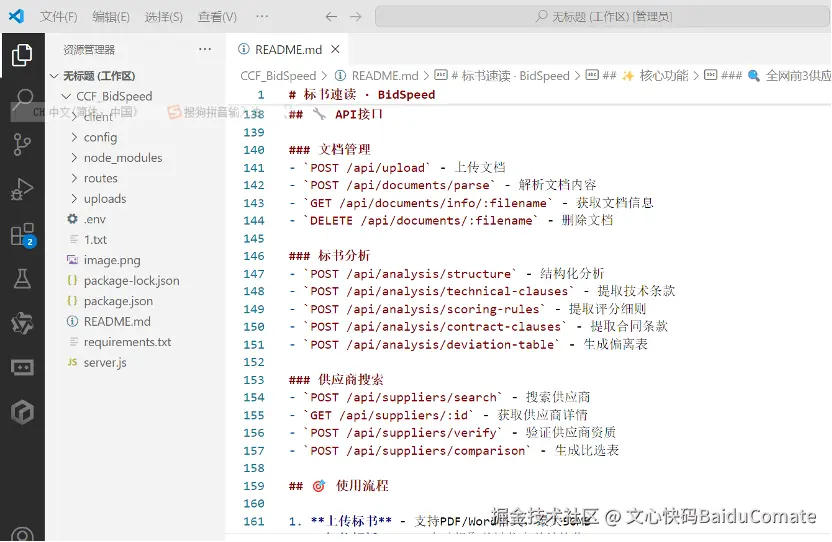Click the 'POST /api/suppliers/verify' line

452,433
